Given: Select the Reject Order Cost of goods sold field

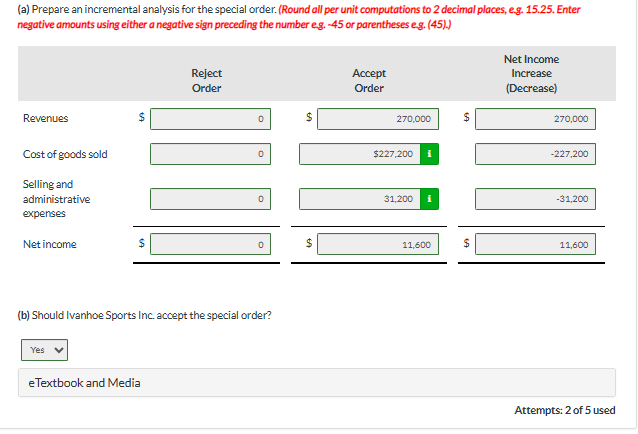Looking at the screenshot, I should pos(210,154).
